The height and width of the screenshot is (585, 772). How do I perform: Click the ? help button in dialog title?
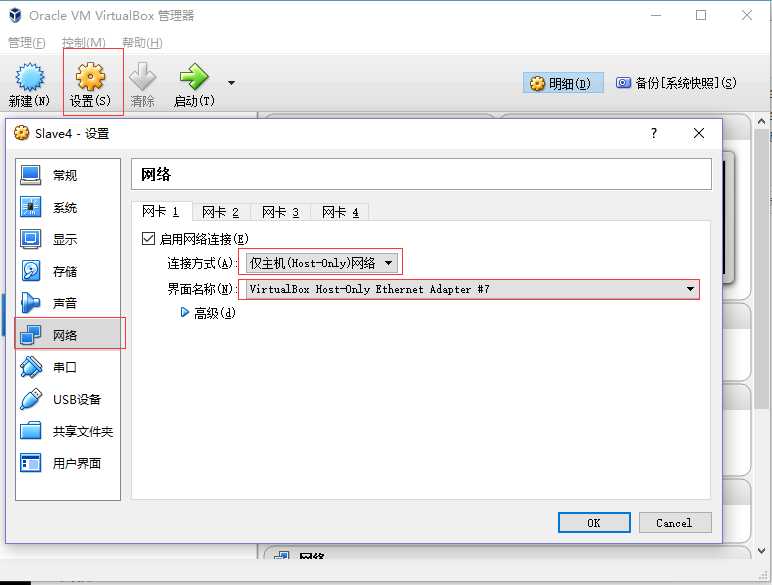pos(654,133)
